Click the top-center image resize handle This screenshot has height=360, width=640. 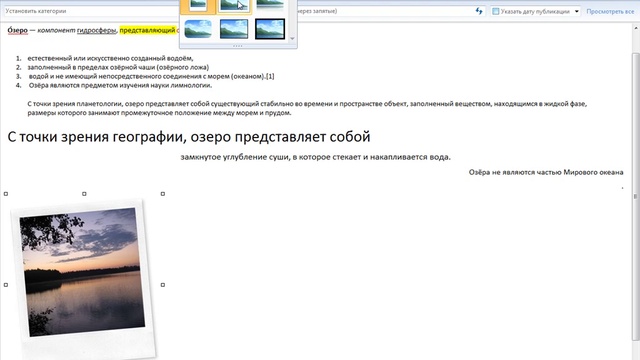(x=84, y=194)
